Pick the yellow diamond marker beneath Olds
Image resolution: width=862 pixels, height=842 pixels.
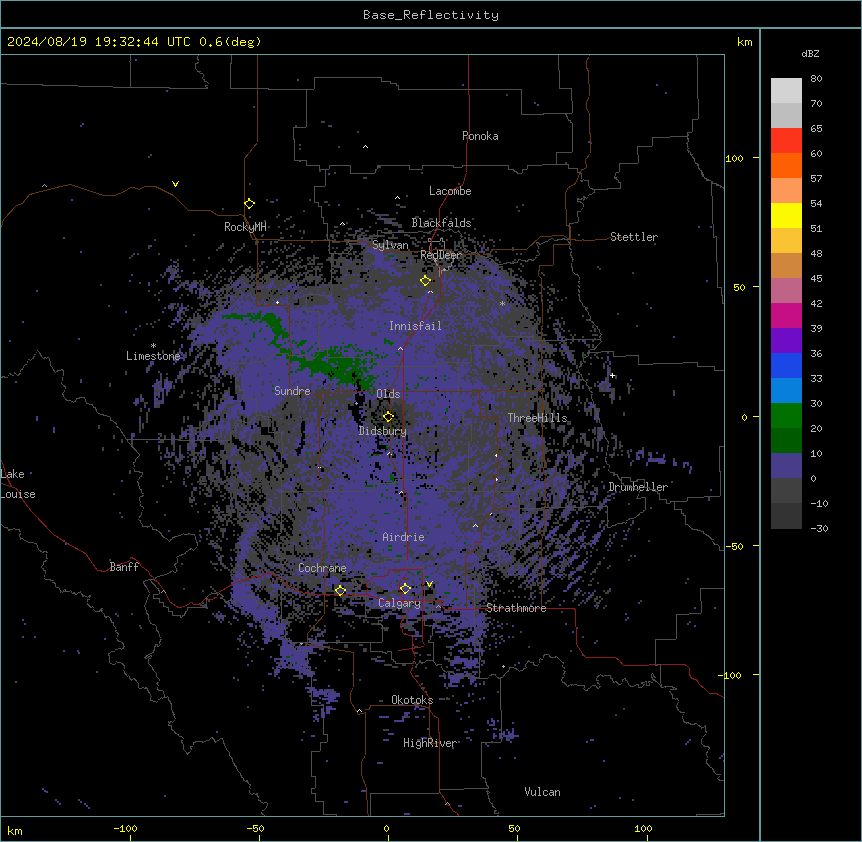click(x=388, y=416)
